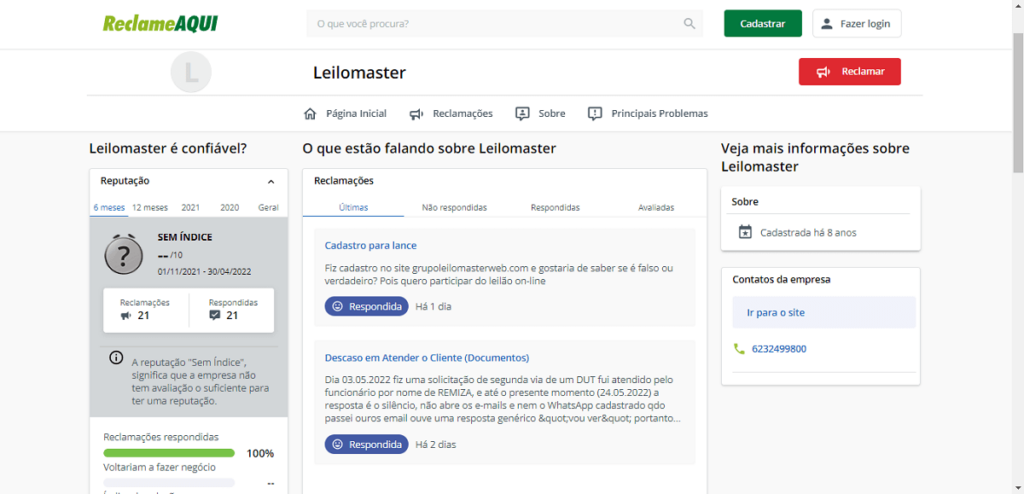
Task: Click the info icon in reputation note
Action: click(x=116, y=358)
